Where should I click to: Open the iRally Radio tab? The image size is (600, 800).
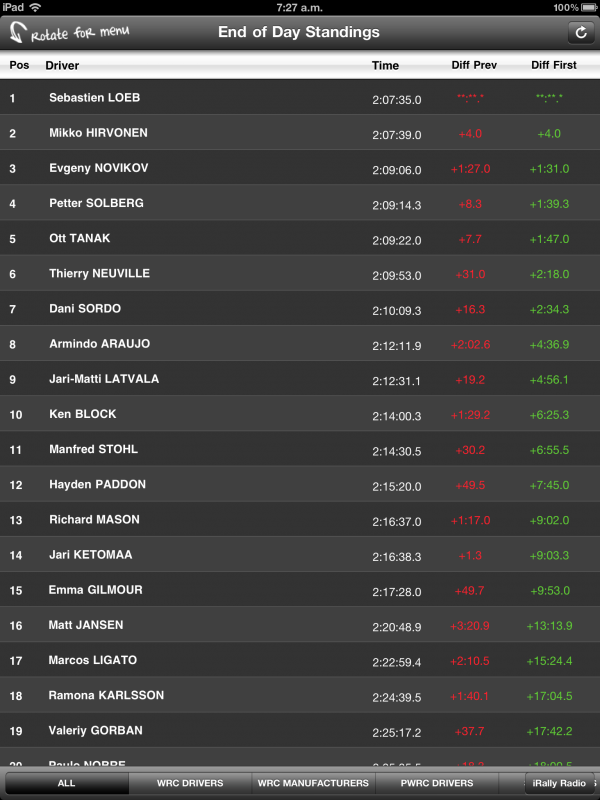point(560,783)
